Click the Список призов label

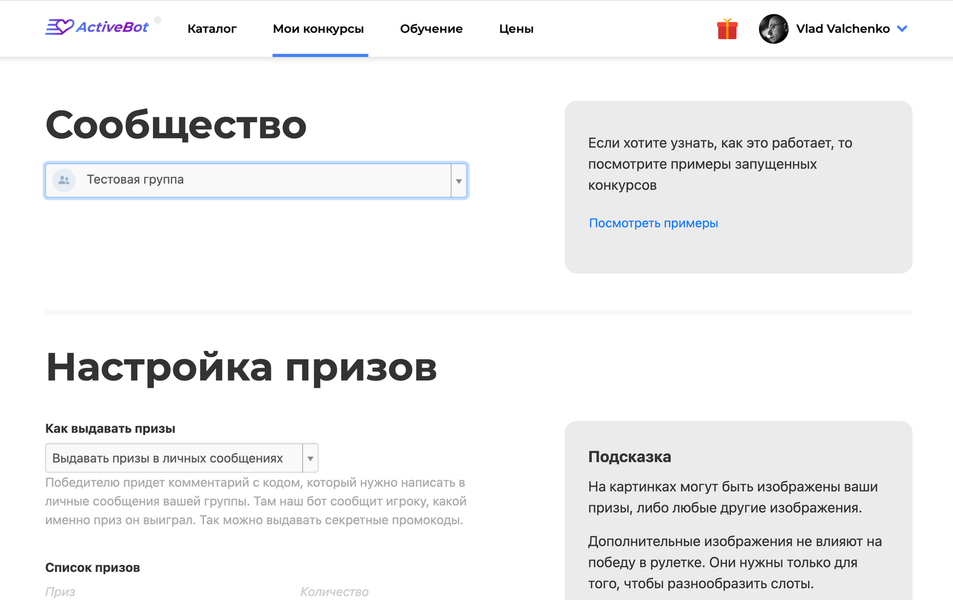[92, 567]
